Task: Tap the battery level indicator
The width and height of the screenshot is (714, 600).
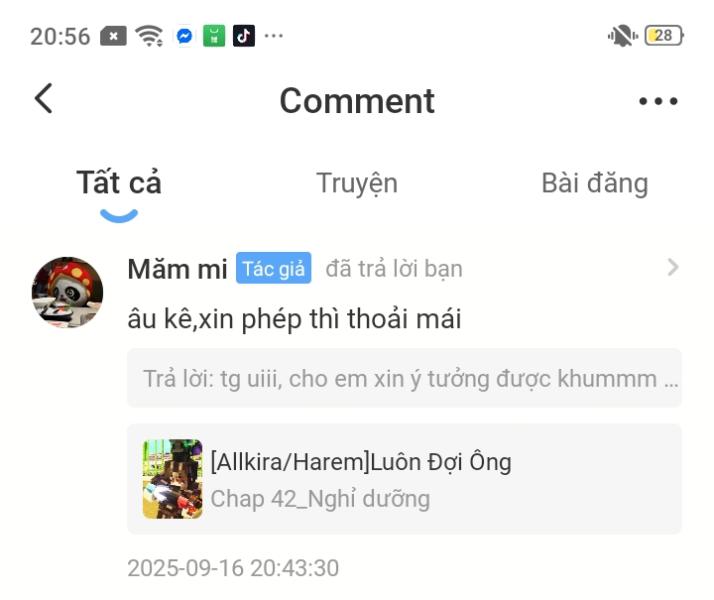Action: 664,36
